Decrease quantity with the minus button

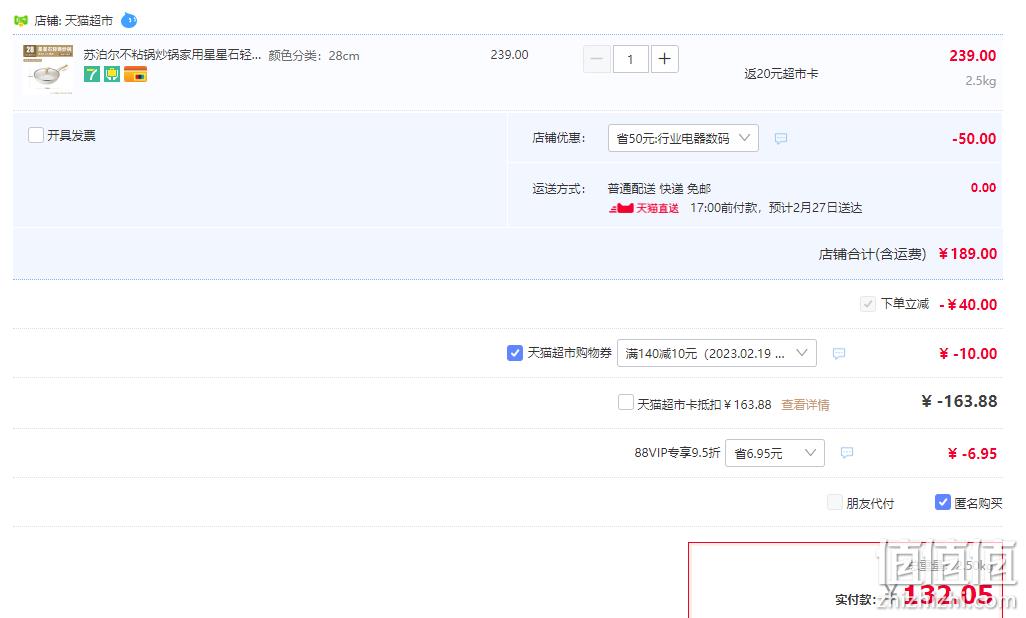coord(597,59)
